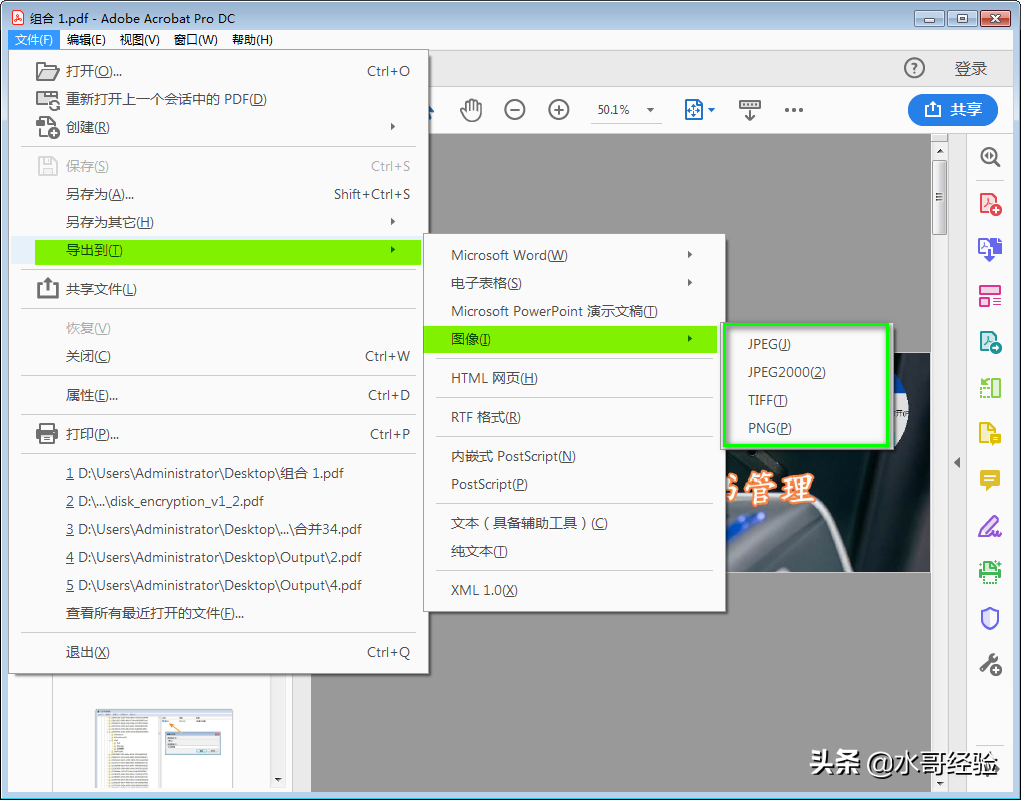
Task: Expand the fit page tool dropdown arrow
Action: pyautogui.click(x=711, y=110)
